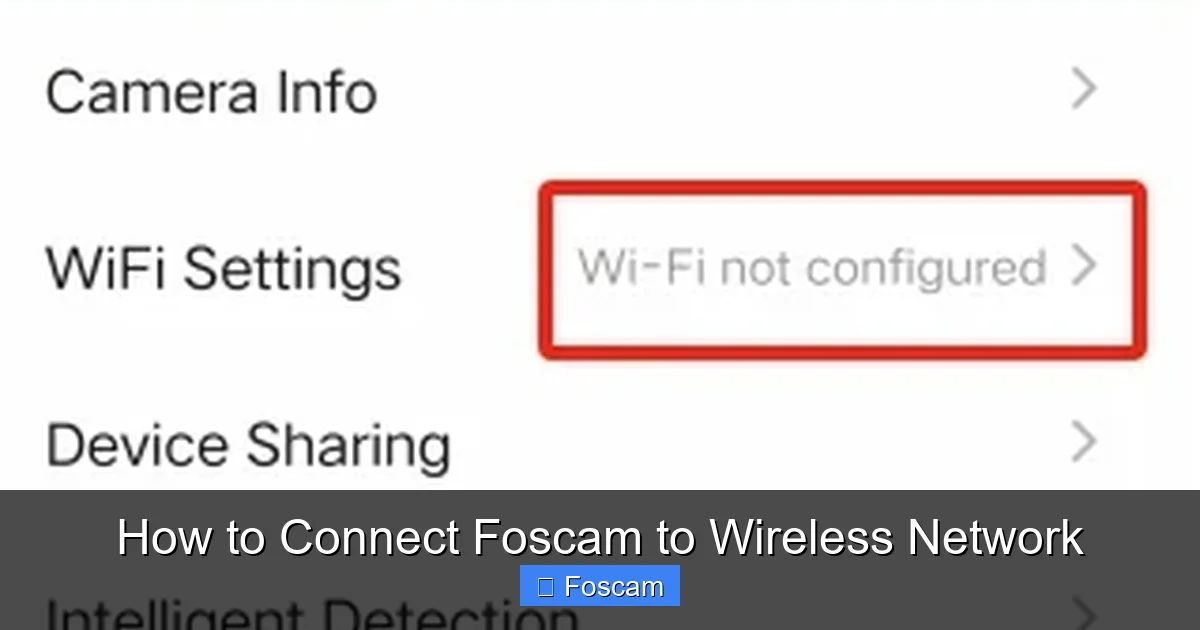1200x630 pixels.
Task: Click the article title about connecting Foscam
Action: click(x=600, y=537)
